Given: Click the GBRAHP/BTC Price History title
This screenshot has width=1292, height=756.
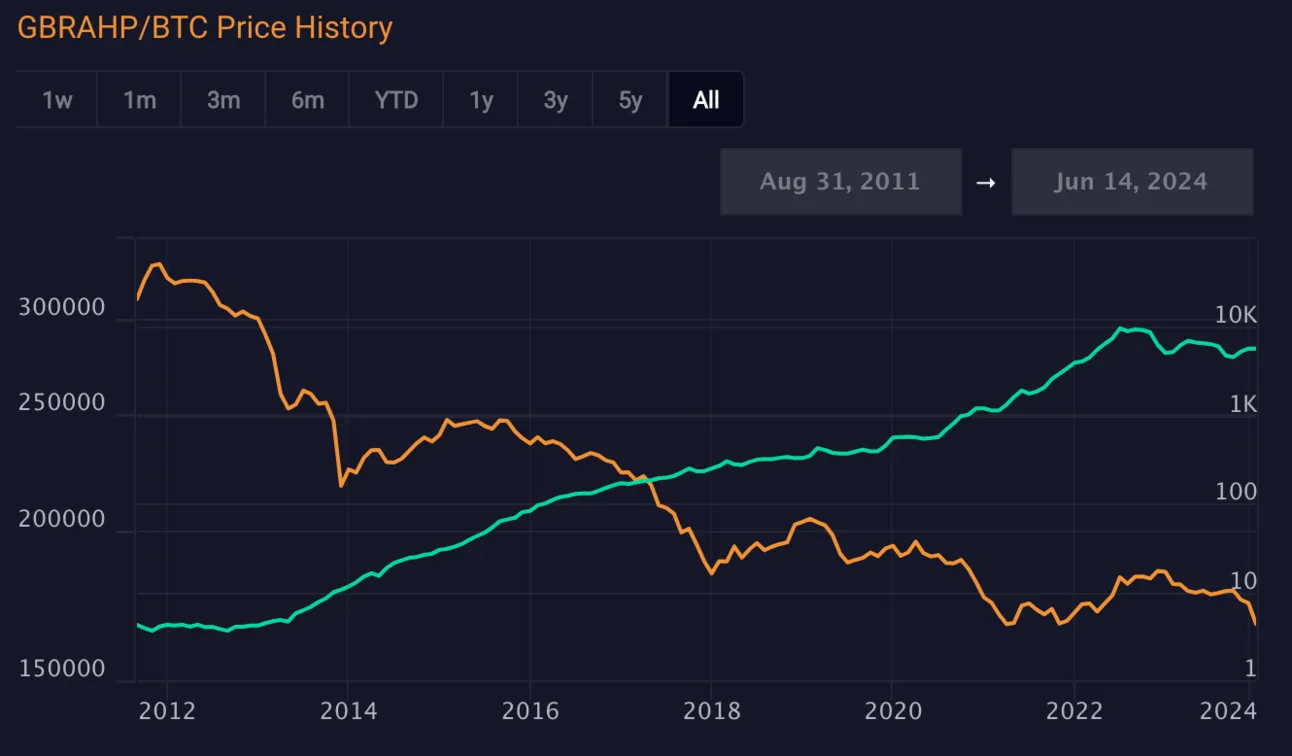Looking at the screenshot, I should 205,28.
